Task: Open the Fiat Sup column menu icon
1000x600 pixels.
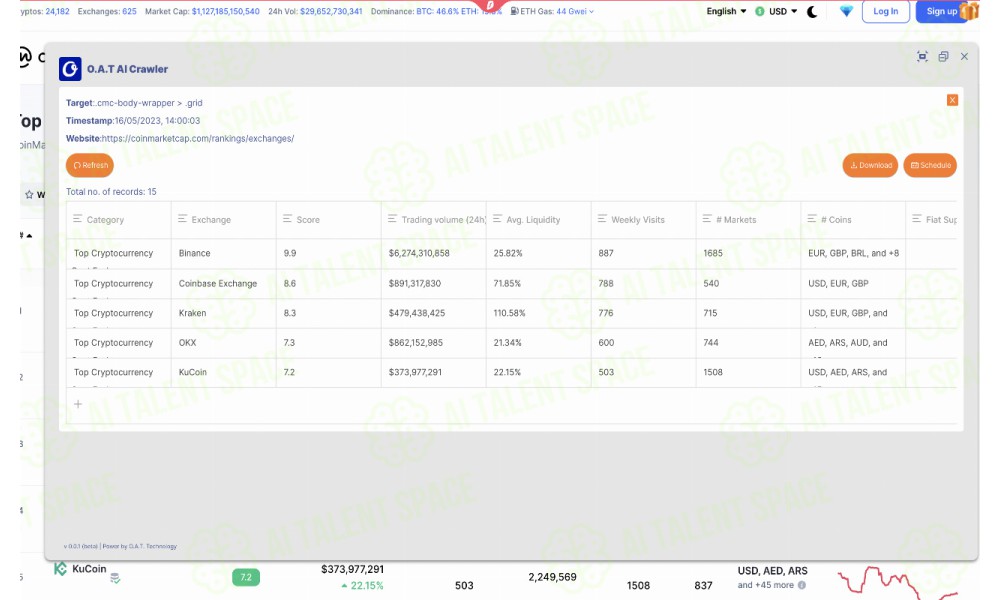Action: pyautogui.click(x=916, y=219)
